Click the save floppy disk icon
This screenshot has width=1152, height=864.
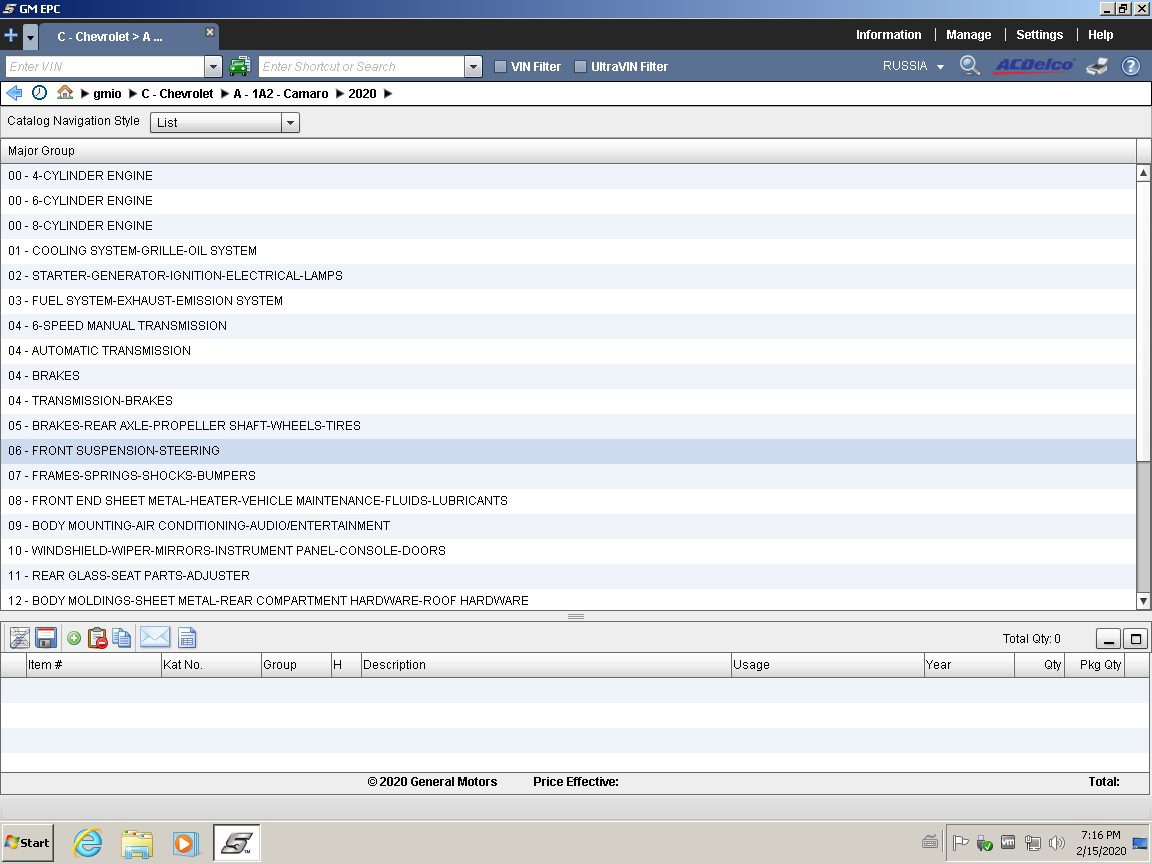point(46,638)
